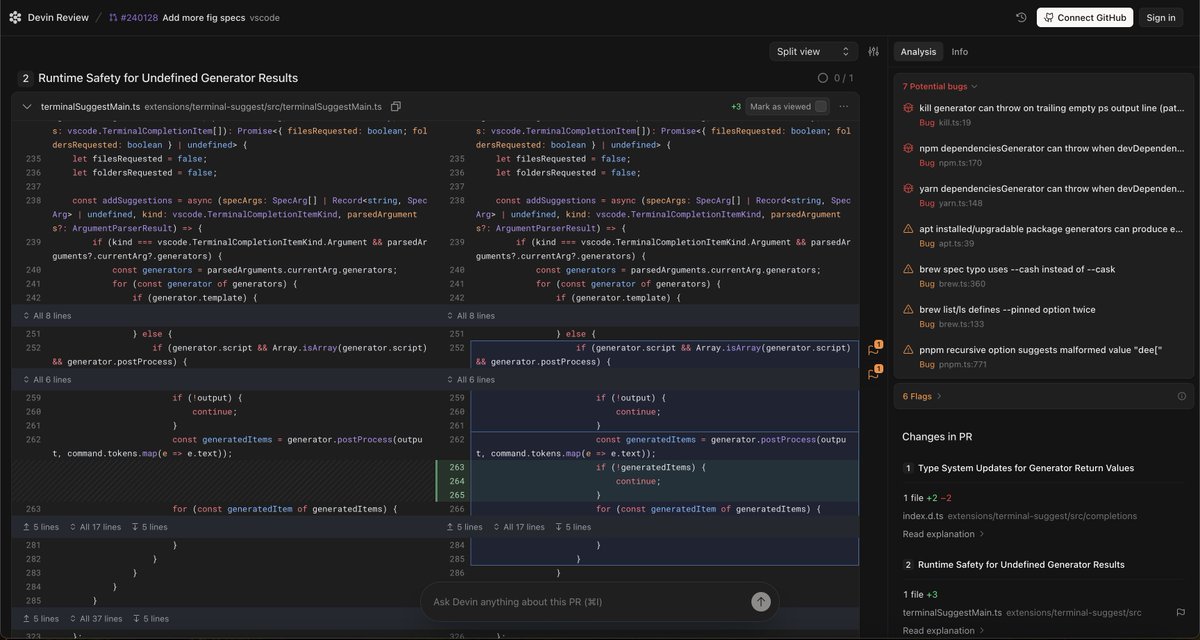Open the review history clock icon
This screenshot has width=1200, height=640.
(1019, 15)
